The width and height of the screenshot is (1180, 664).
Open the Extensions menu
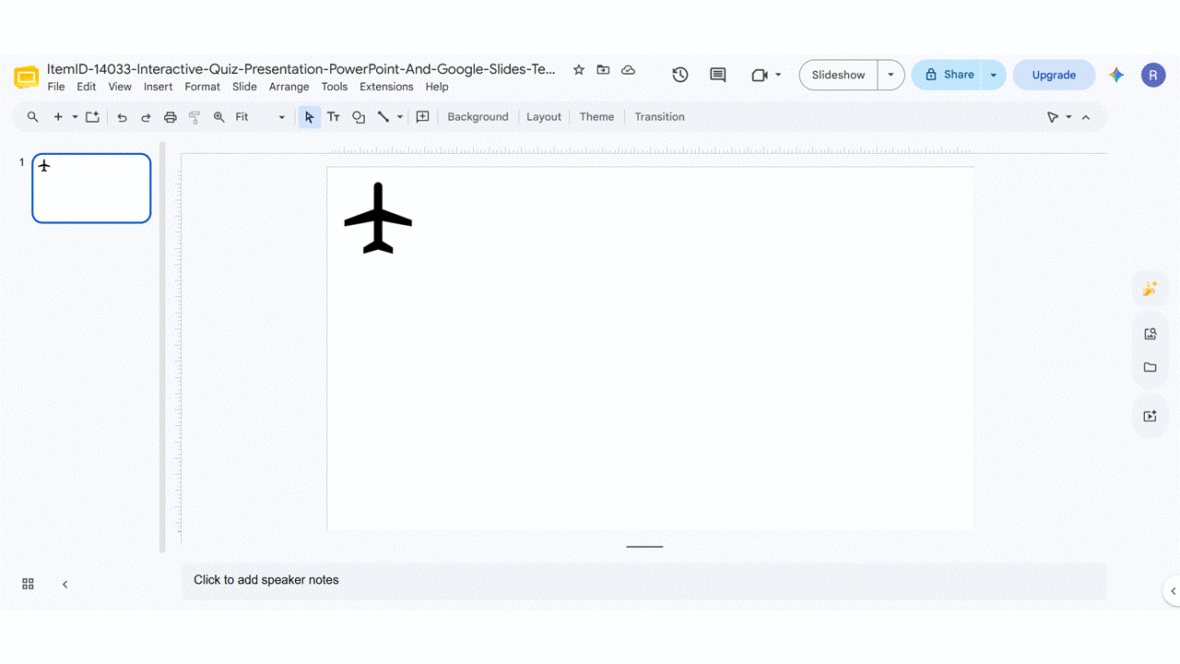click(386, 87)
